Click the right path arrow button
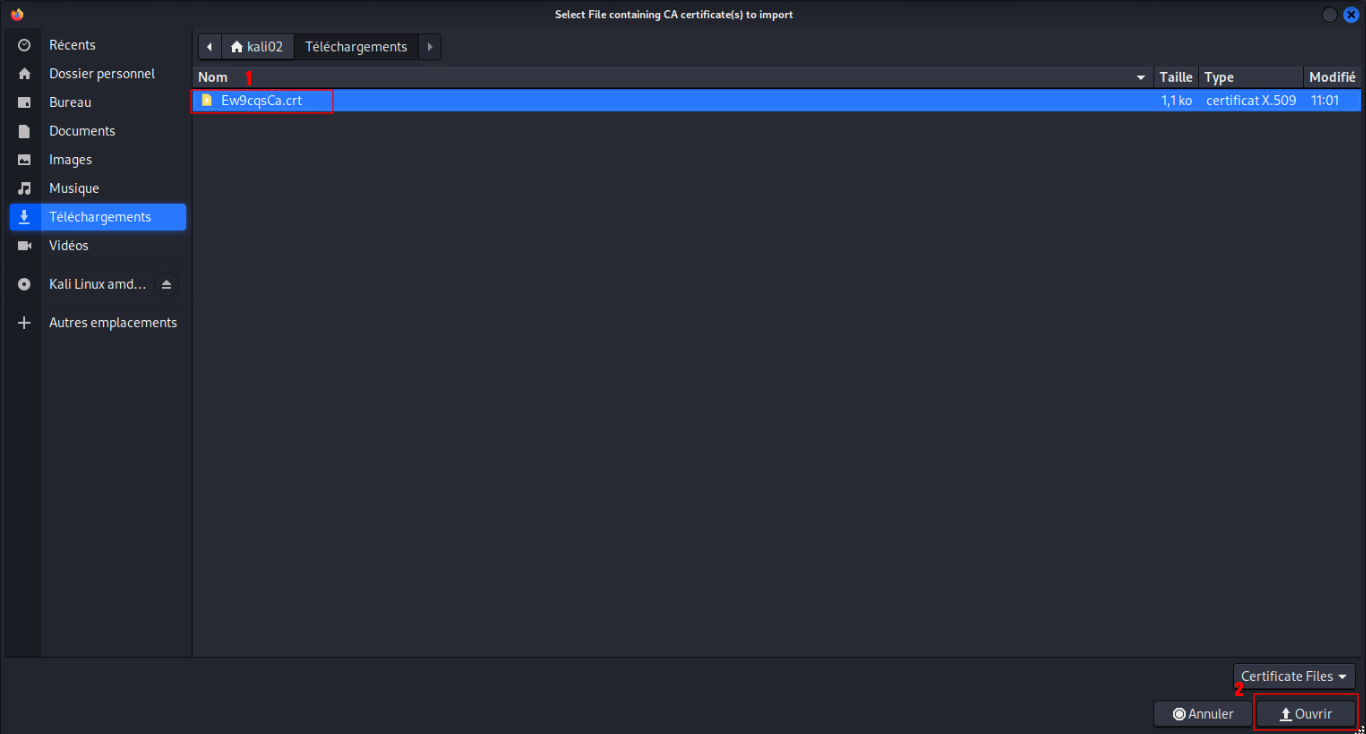This screenshot has width=1366, height=734. coord(429,47)
